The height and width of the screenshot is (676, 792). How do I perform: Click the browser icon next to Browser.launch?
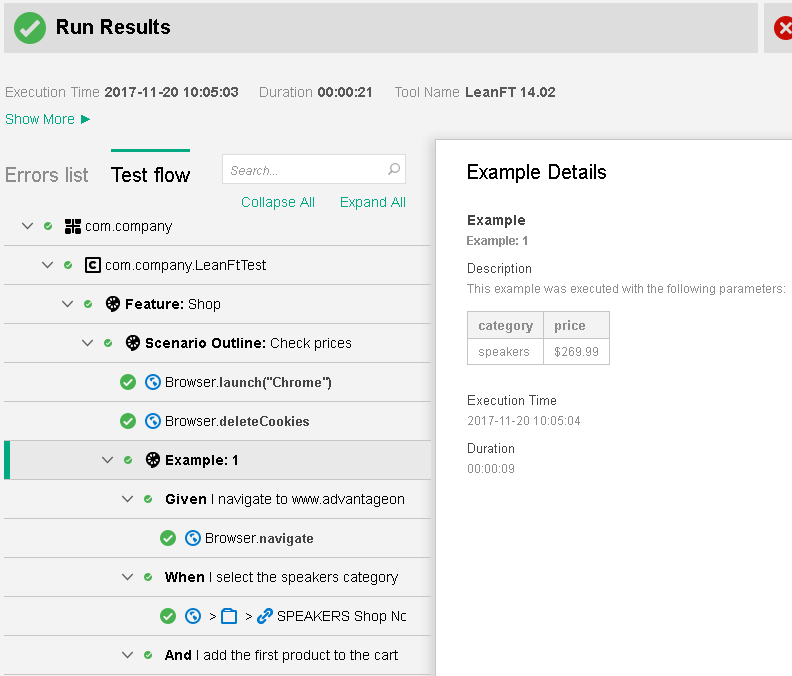tap(152, 382)
